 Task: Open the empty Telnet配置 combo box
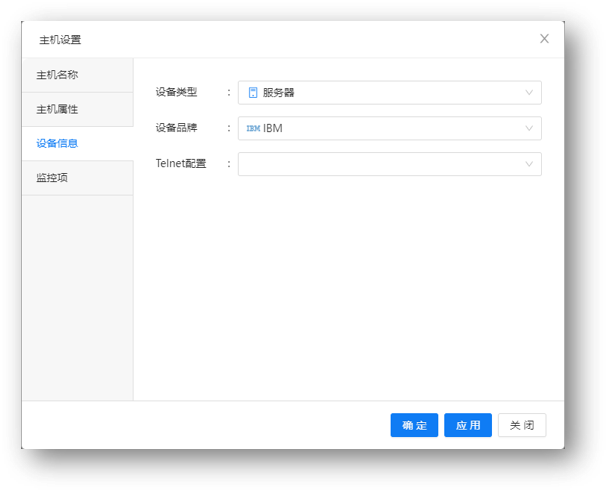(389, 164)
